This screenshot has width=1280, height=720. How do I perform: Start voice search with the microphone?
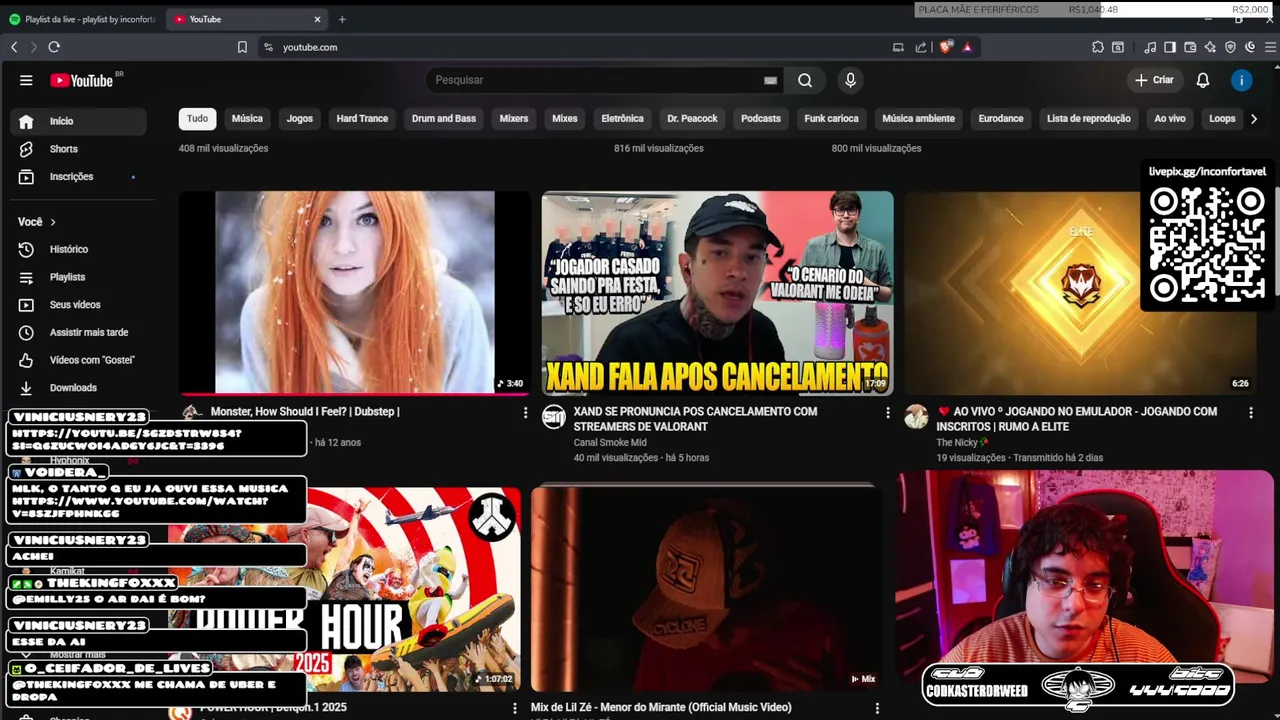click(x=850, y=80)
